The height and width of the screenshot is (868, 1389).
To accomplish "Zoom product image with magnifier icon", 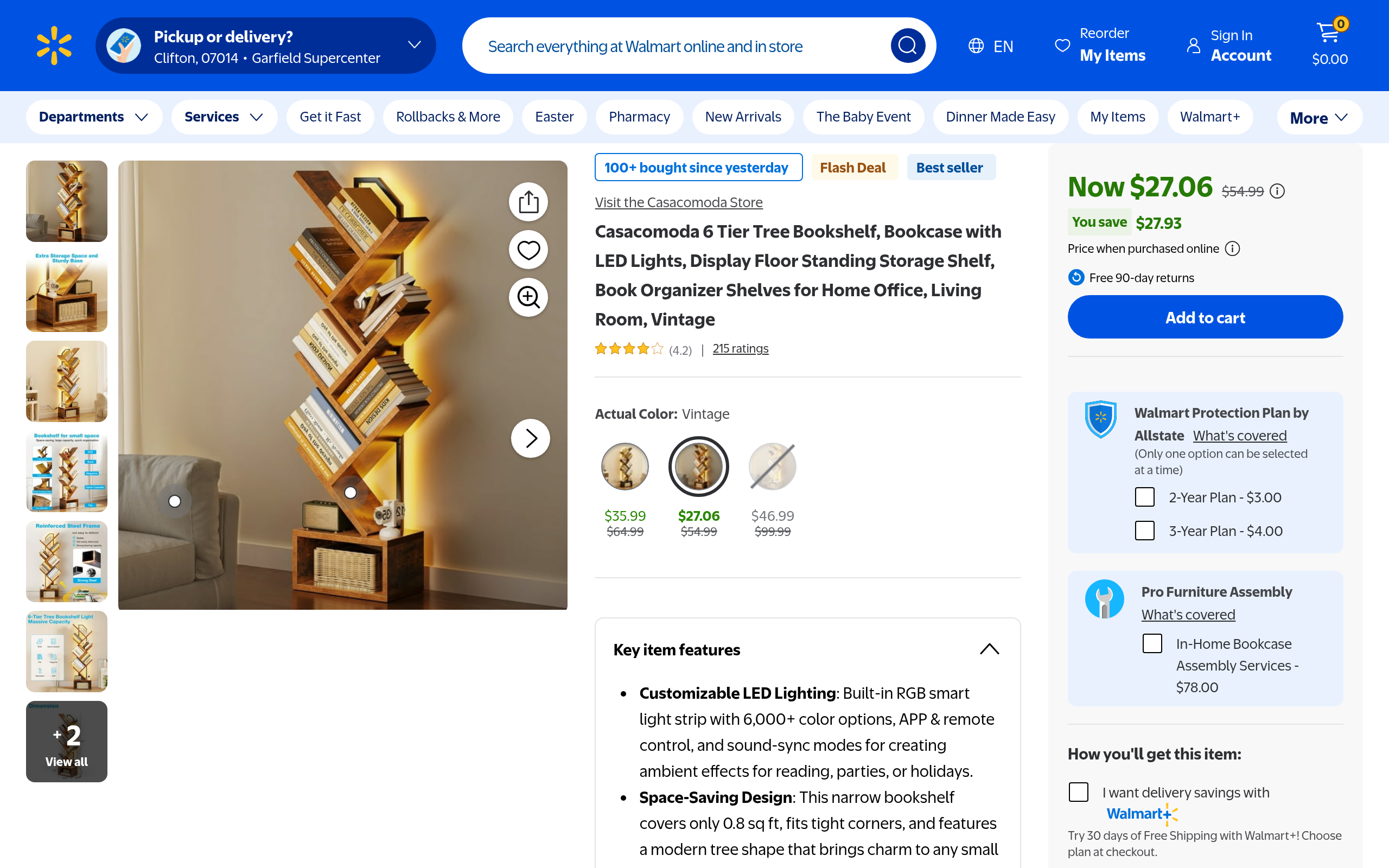I will (x=528, y=297).
